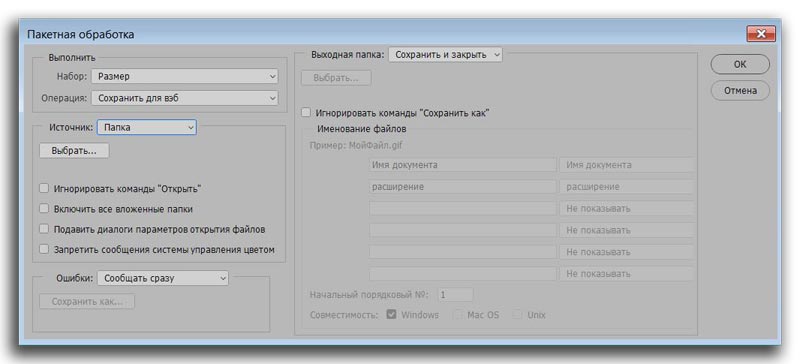This screenshot has height=364, width=800.
Task: Check Запретить сообщения системы управления цветом
Action: click(x=44, y=250)
